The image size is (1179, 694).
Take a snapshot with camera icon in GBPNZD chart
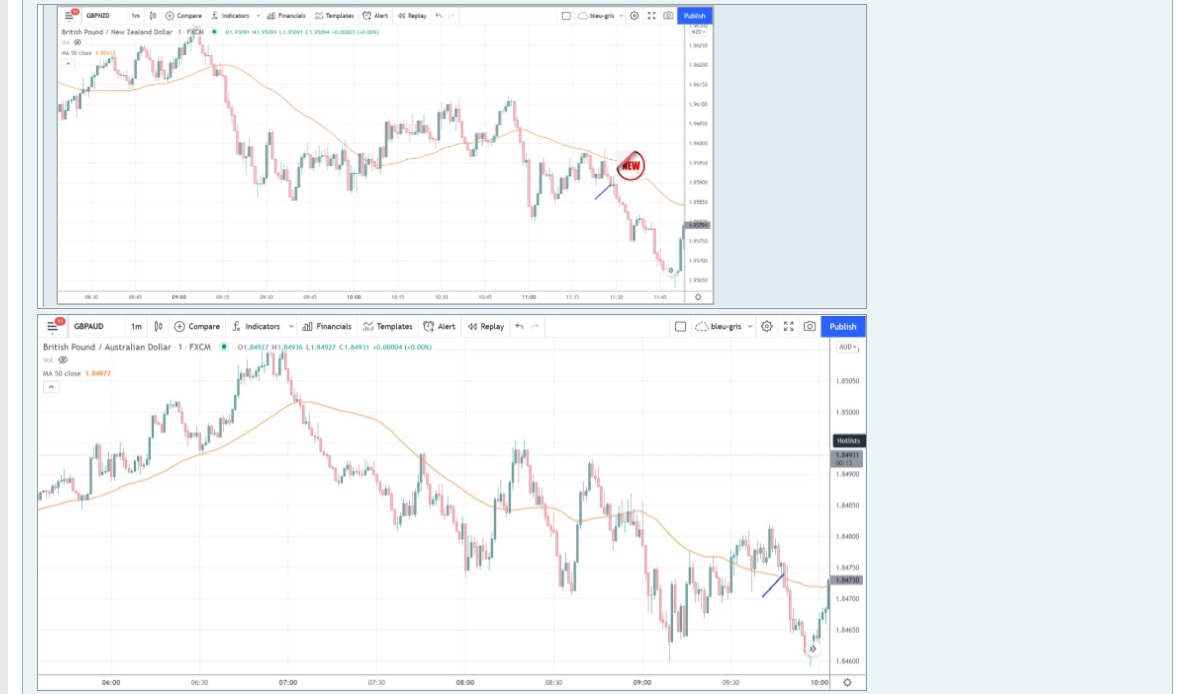tap(668, 16)
